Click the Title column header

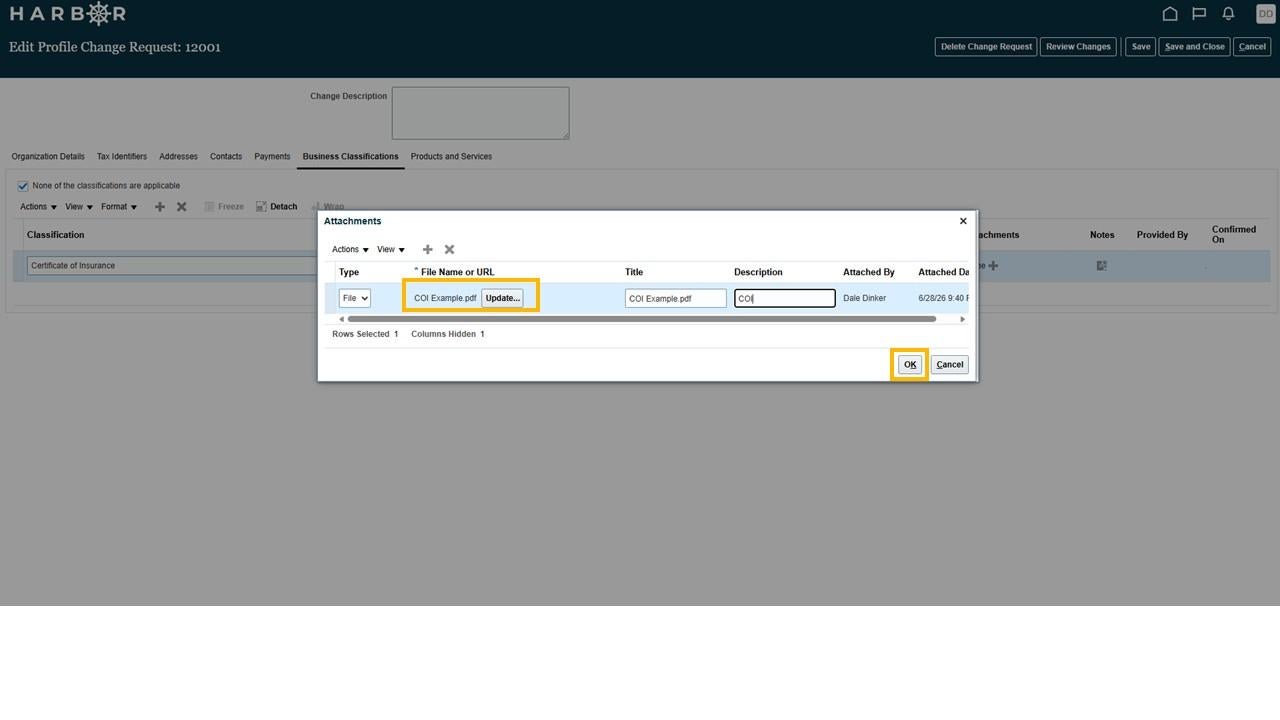click(x=634, y=272)
